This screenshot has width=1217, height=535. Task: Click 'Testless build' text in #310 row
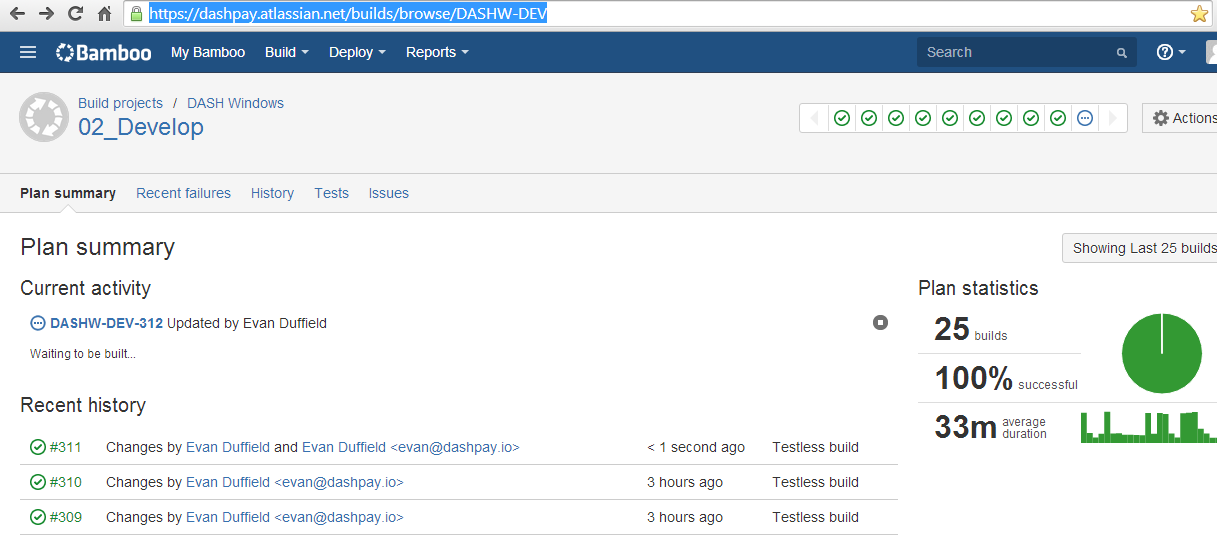(815, 482)
